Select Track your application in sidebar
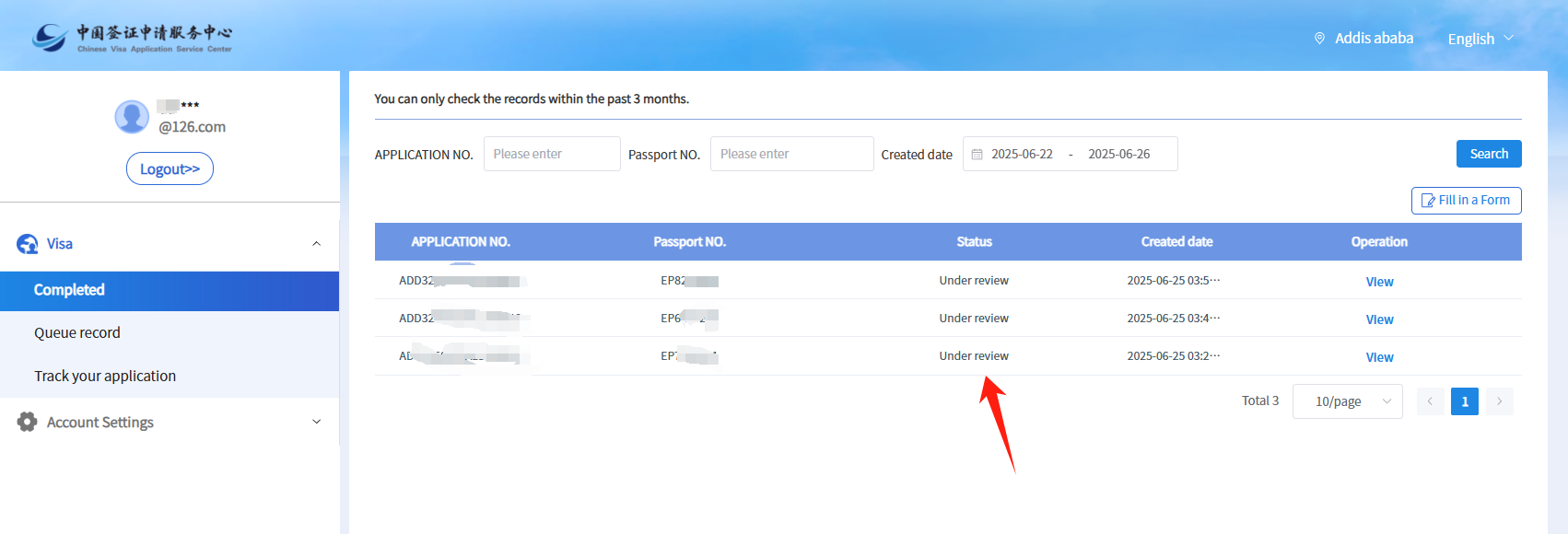 coord(105,377)
